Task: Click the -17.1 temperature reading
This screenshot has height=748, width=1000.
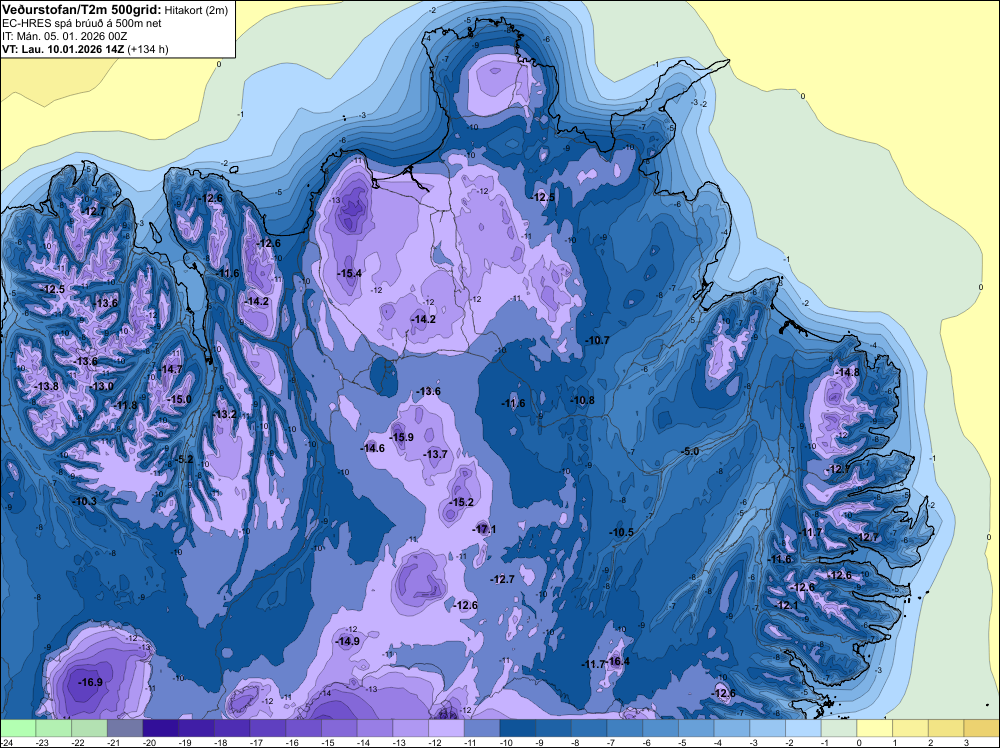Action: point(484,529)
